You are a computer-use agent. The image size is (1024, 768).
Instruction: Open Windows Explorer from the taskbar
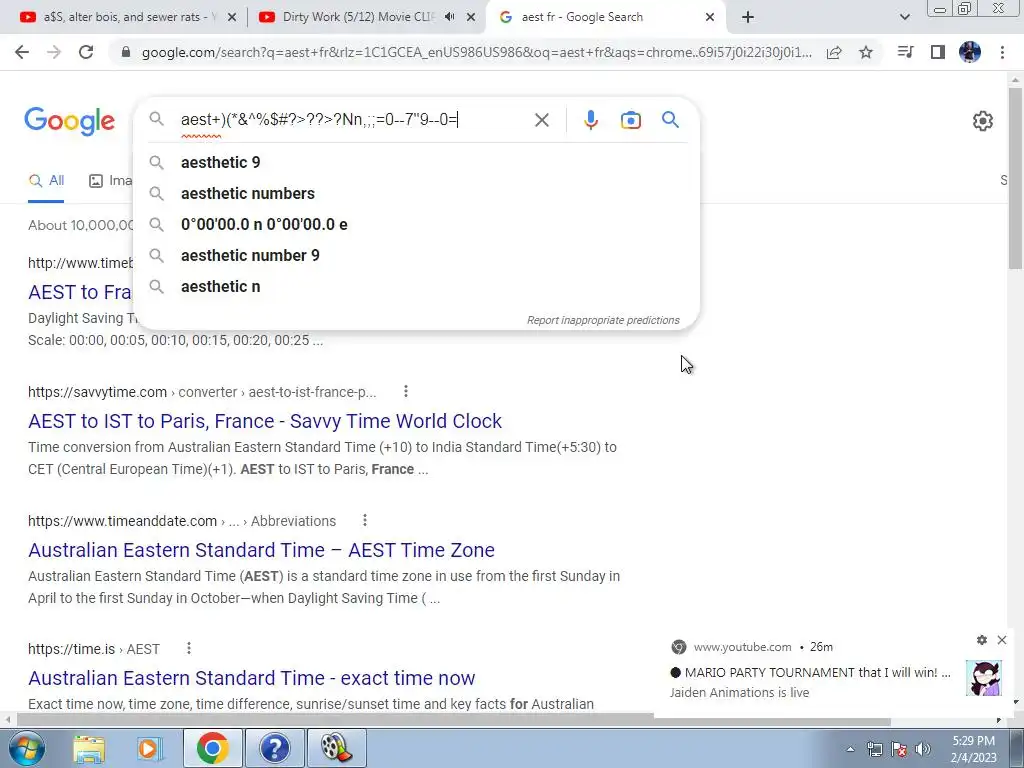pos(89,748)
